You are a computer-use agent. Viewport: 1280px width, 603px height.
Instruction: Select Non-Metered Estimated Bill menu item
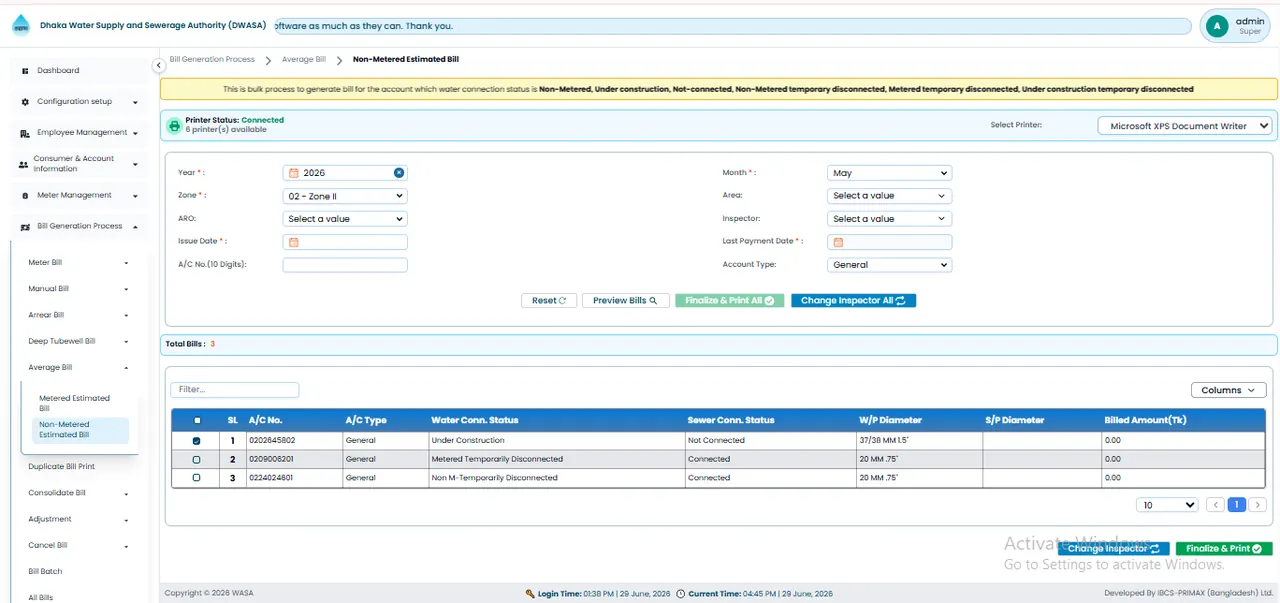coord(80,430)
